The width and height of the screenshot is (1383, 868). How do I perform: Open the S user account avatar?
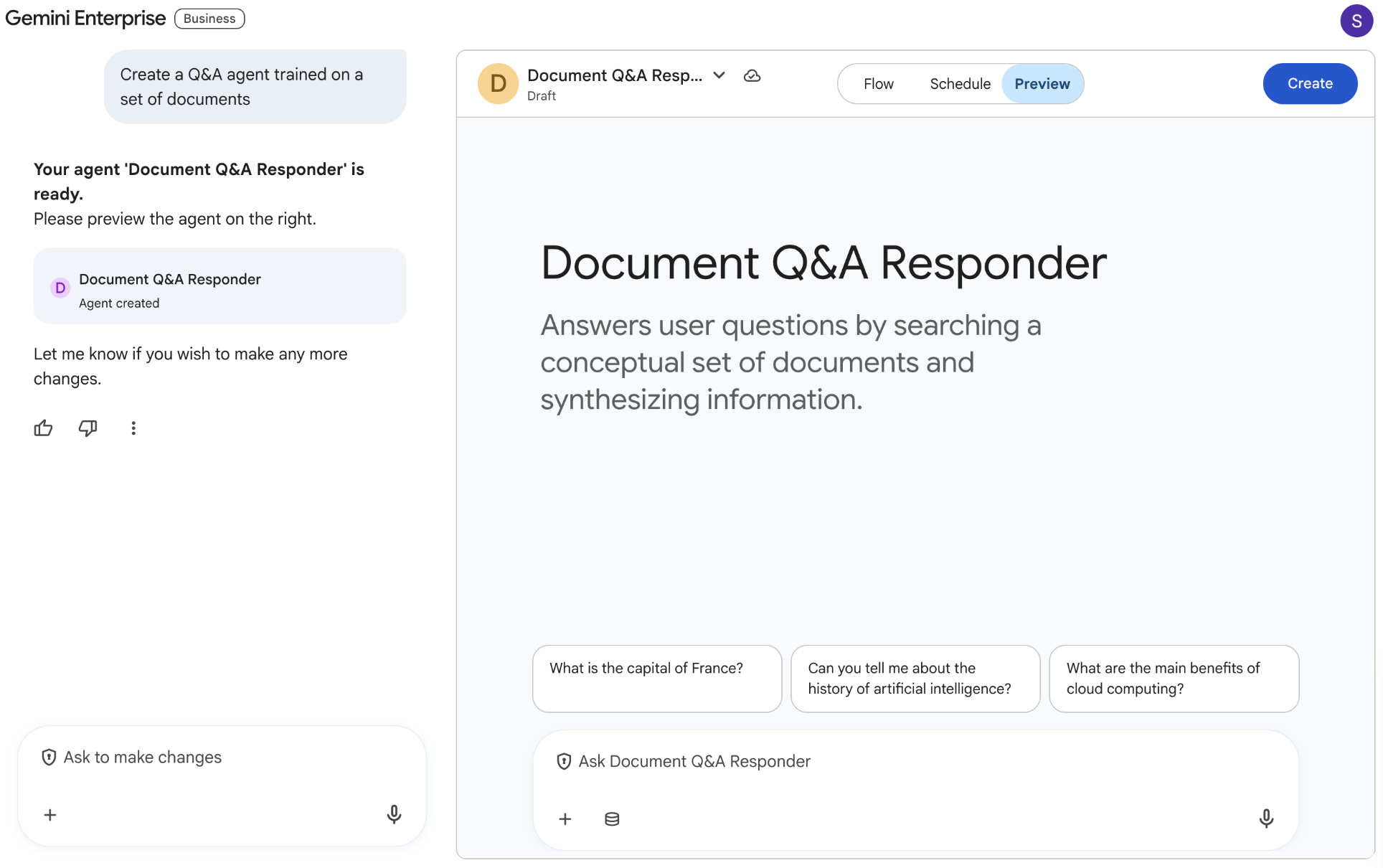tap(1356, 21)
